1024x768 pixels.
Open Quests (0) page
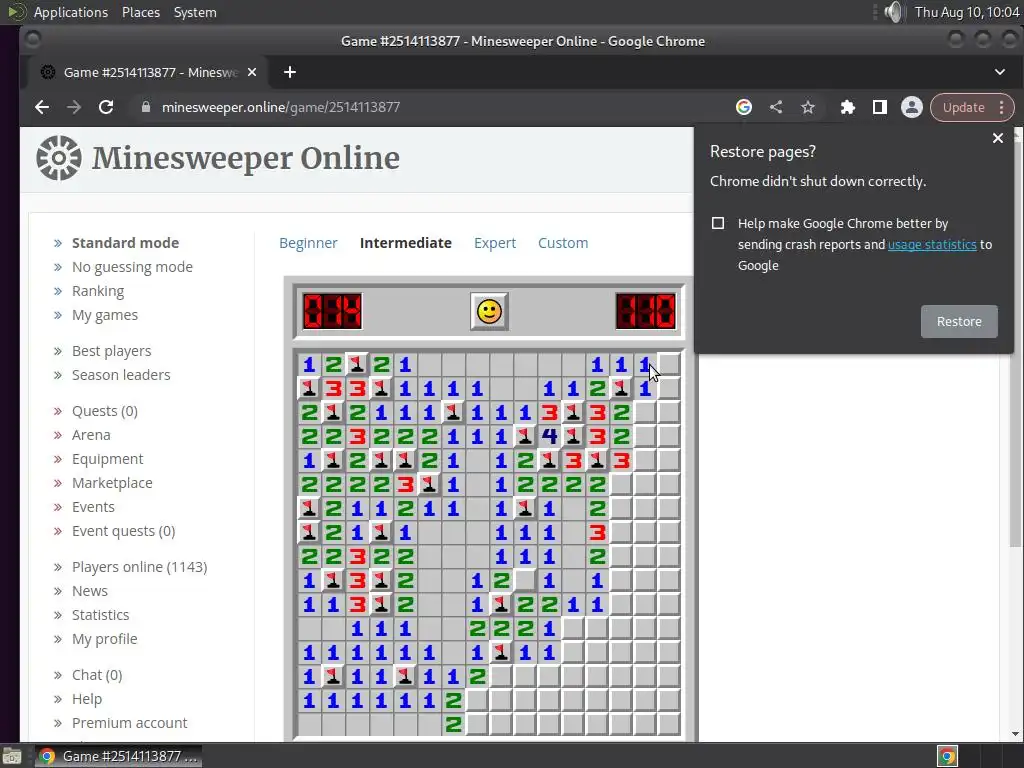coord(105,411)
